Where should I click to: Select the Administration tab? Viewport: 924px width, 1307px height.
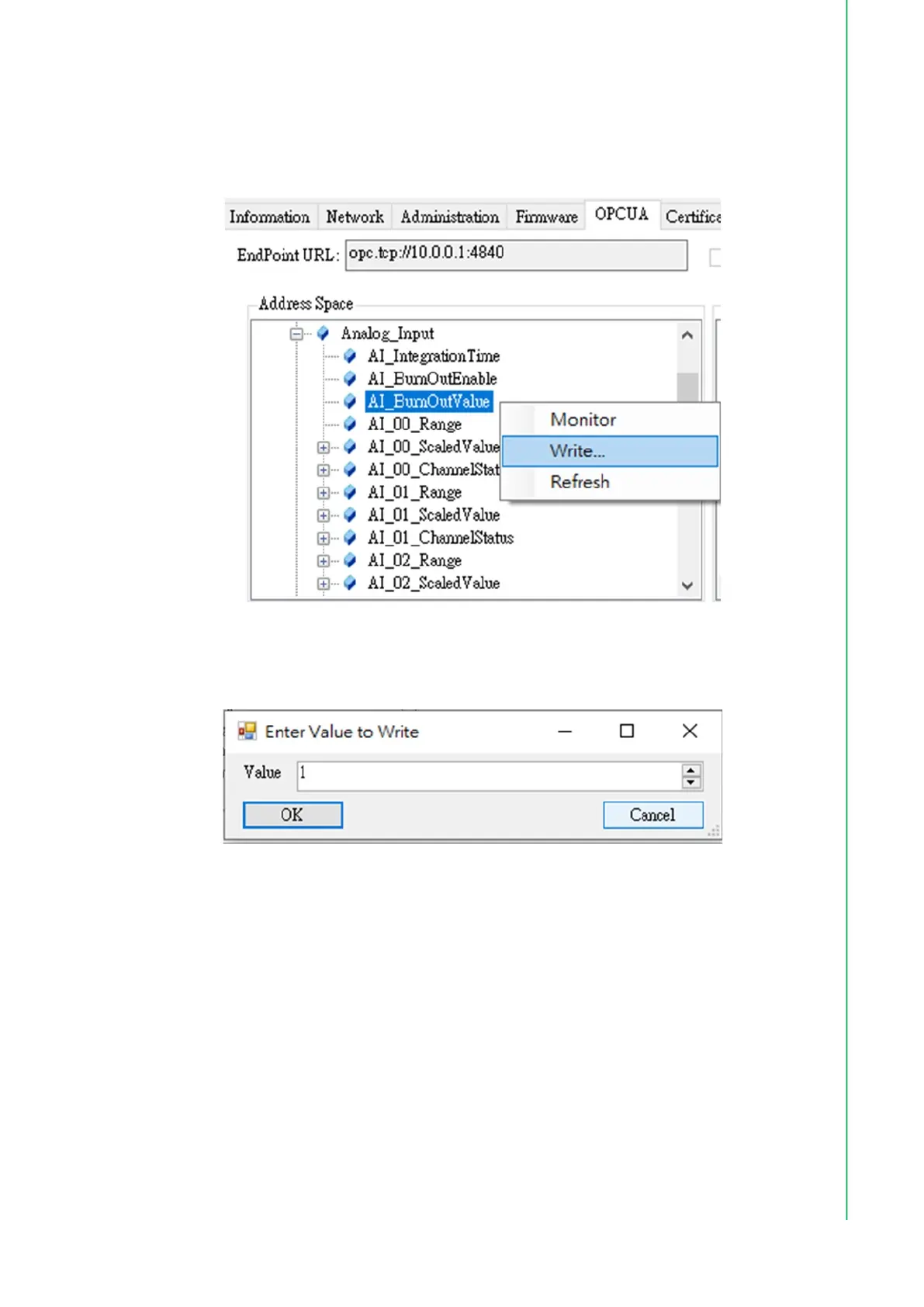pyautogui.click(x=449, y=217)
